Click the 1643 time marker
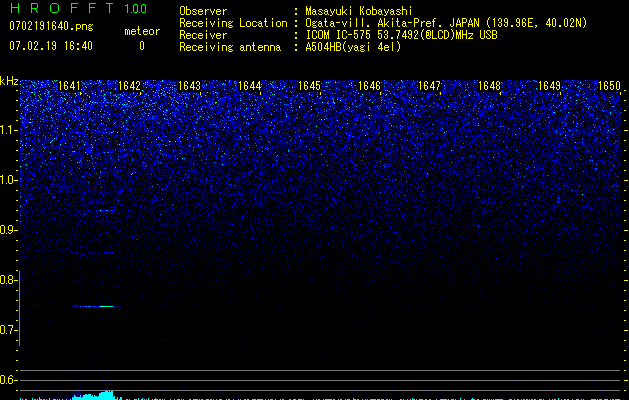The width and height of the screenshot is (629, 400). (x=189, y=86)
